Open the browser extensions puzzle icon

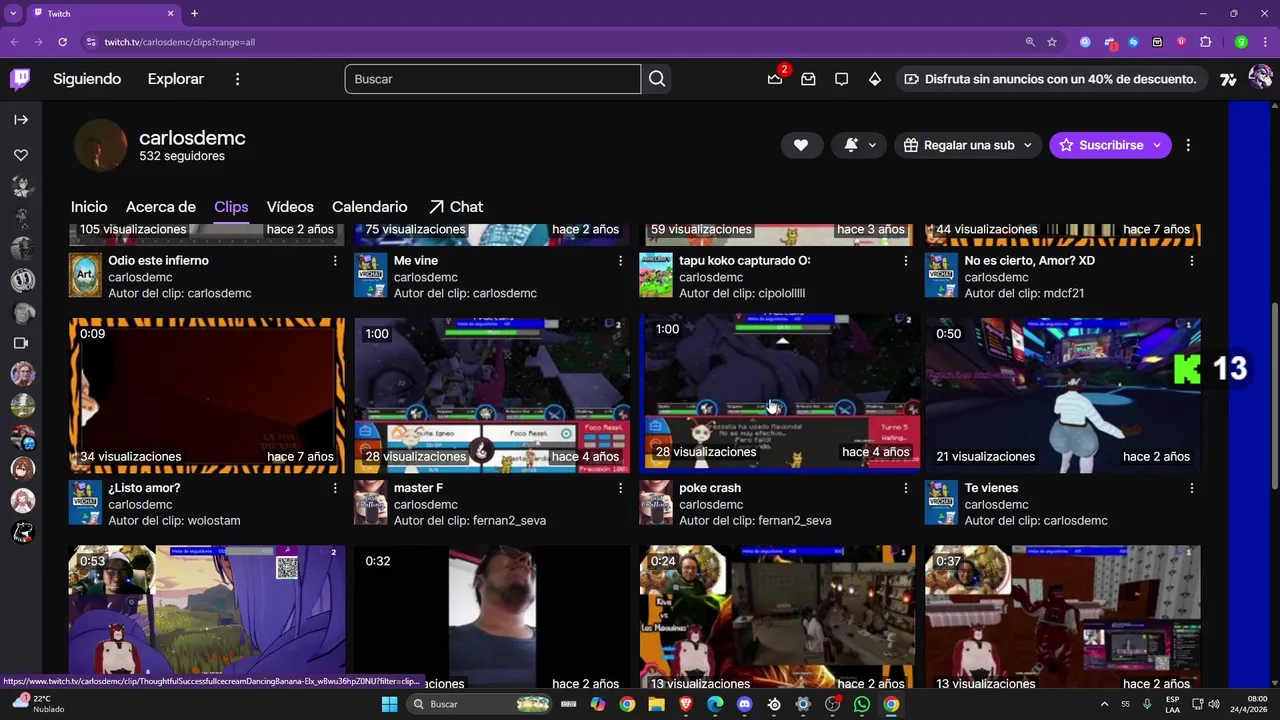(1205, 42)
